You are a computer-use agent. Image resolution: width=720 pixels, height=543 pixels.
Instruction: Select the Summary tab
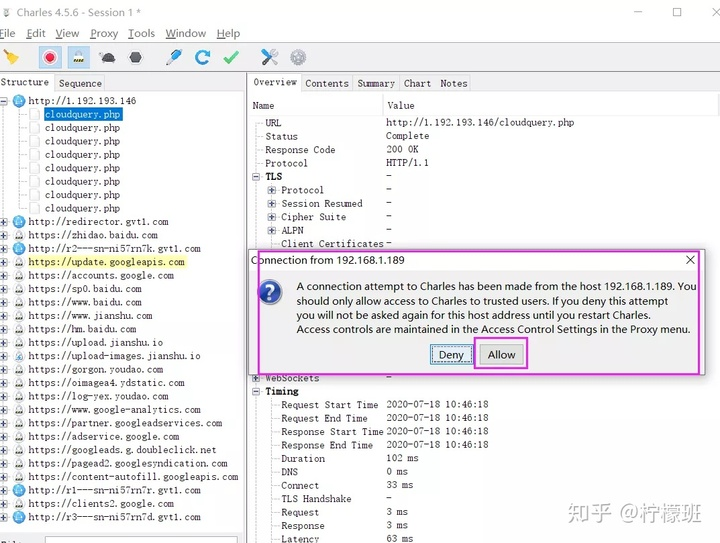click(x=376, y=84)
